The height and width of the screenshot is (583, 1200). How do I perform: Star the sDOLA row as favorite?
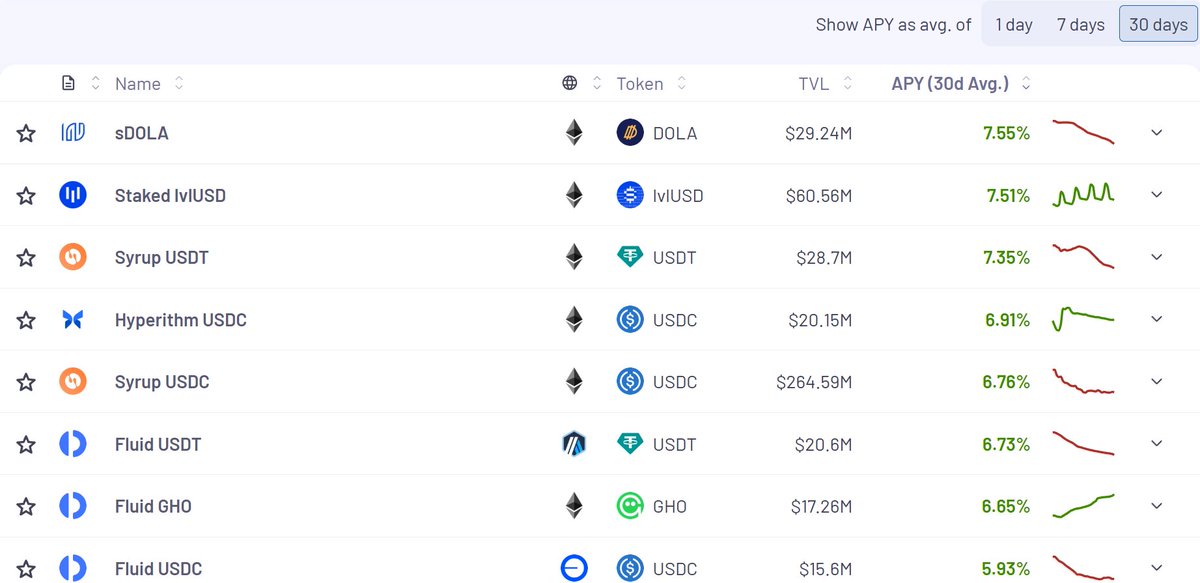[x=26, y=133]
